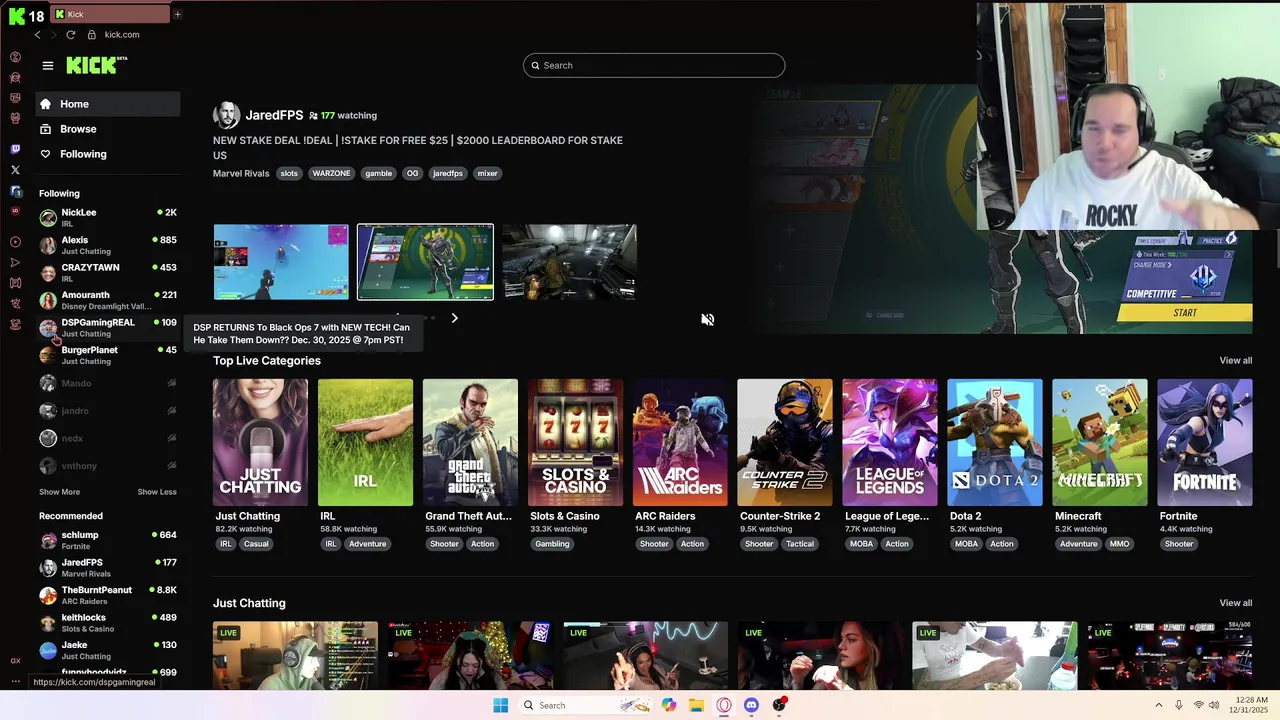
Task: Open the Fortnite category card
Action: 1205,442
